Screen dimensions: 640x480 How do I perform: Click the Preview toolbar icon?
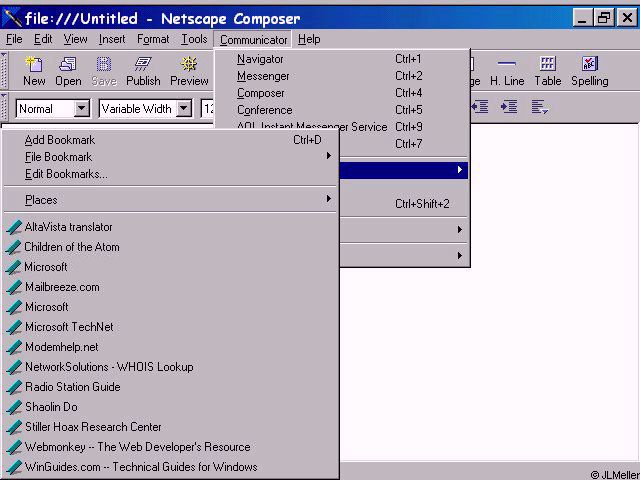click(x=189, y=64)
